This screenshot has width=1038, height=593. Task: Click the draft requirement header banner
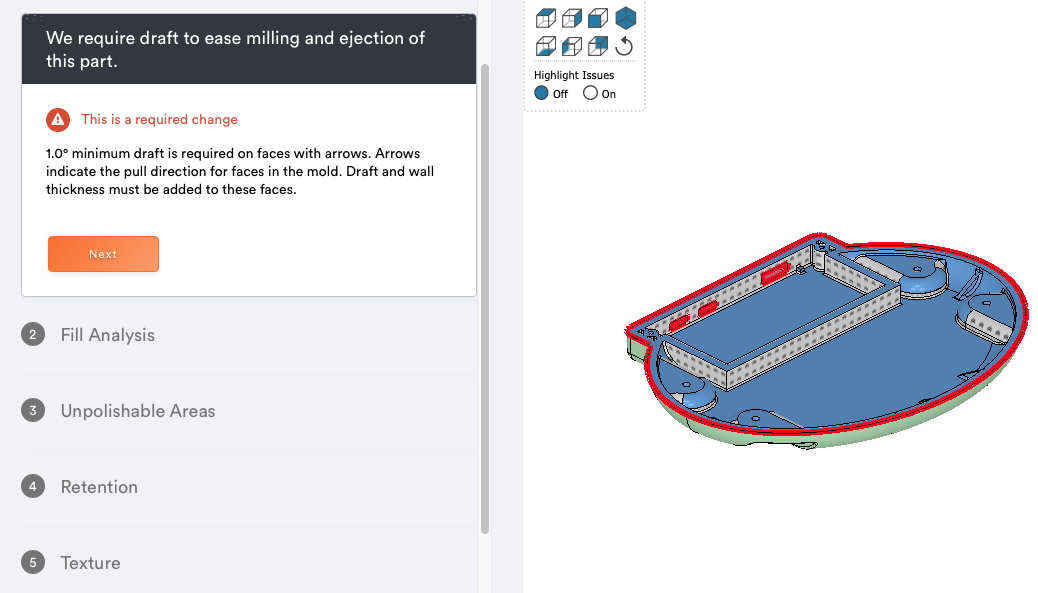pos(249,49)
